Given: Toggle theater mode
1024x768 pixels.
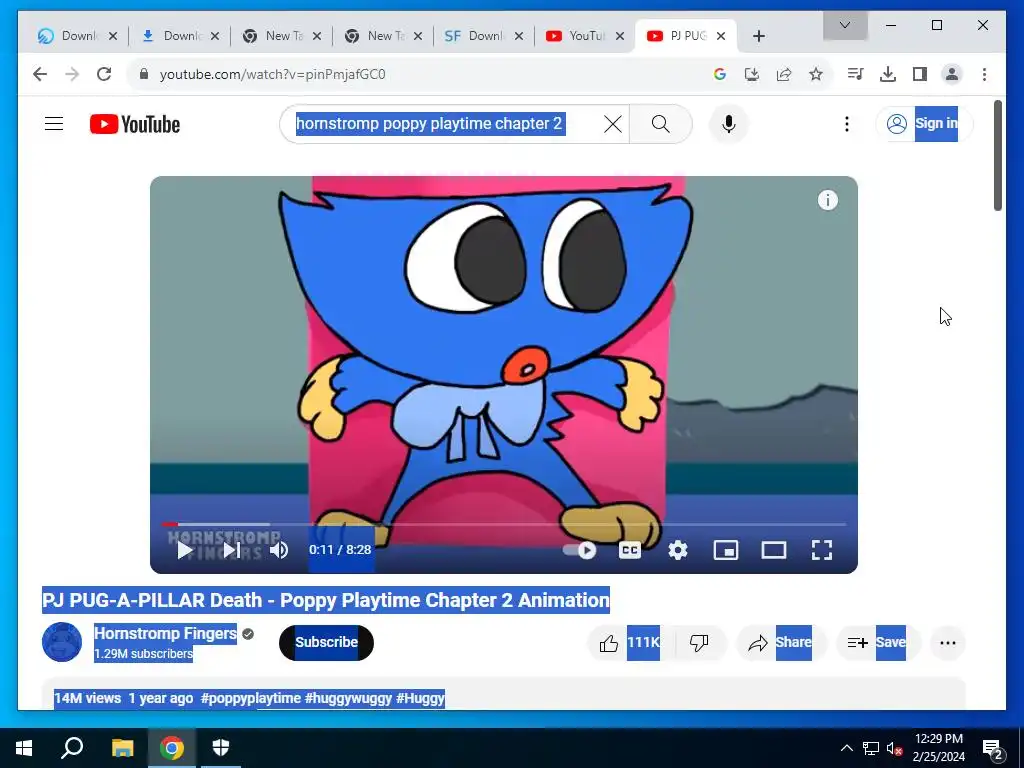Looking at the screenshot, I should (774, 551).
